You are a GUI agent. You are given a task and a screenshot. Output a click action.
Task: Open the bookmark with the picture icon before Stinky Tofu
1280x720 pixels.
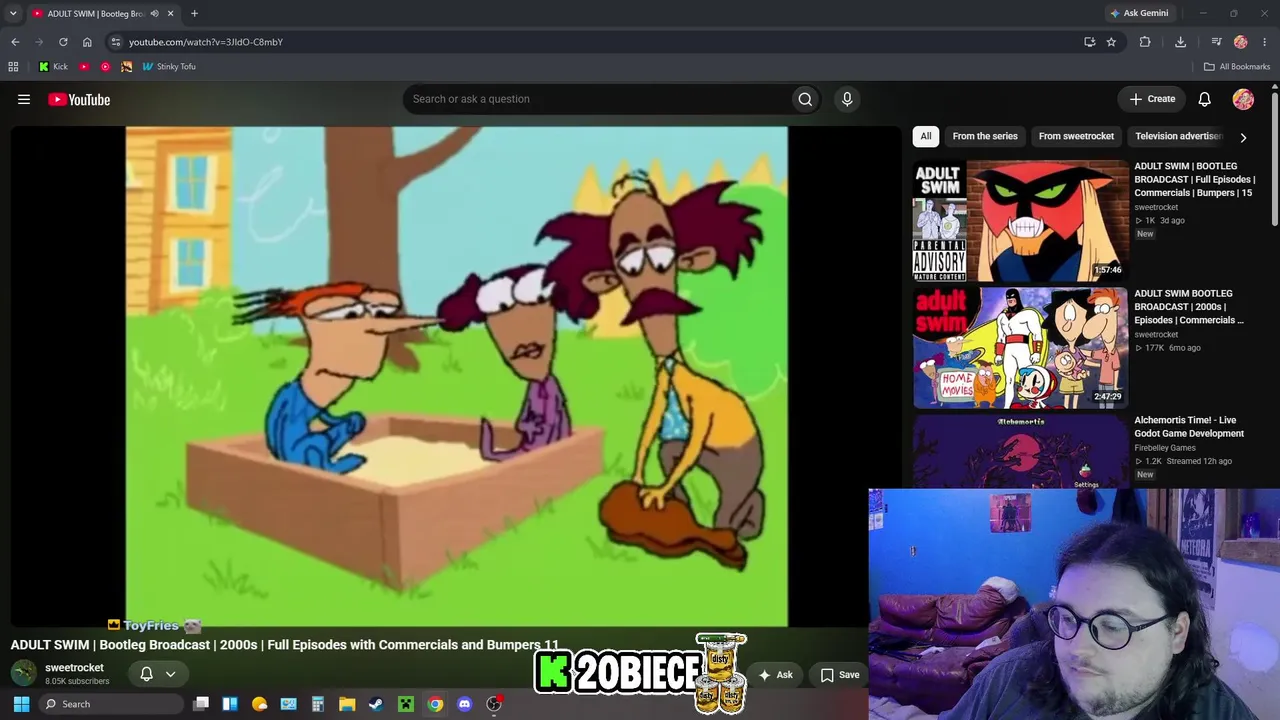(x=126, y=67)
